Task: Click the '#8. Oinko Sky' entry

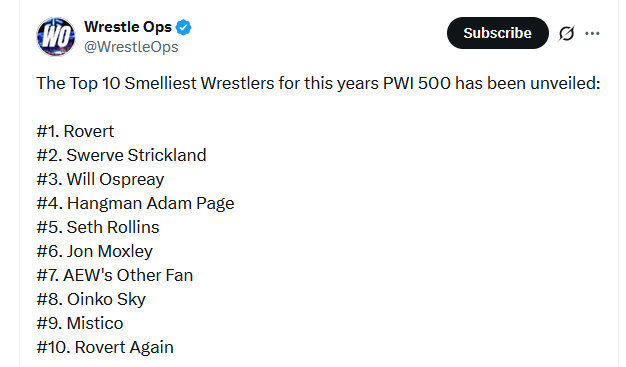Action: point(91,300)
